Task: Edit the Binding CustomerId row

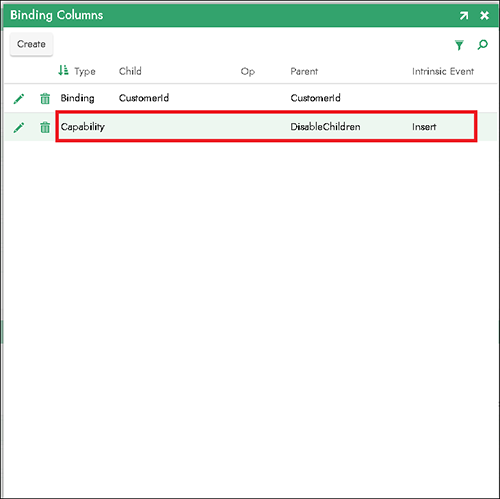Action: click(19, 98)
